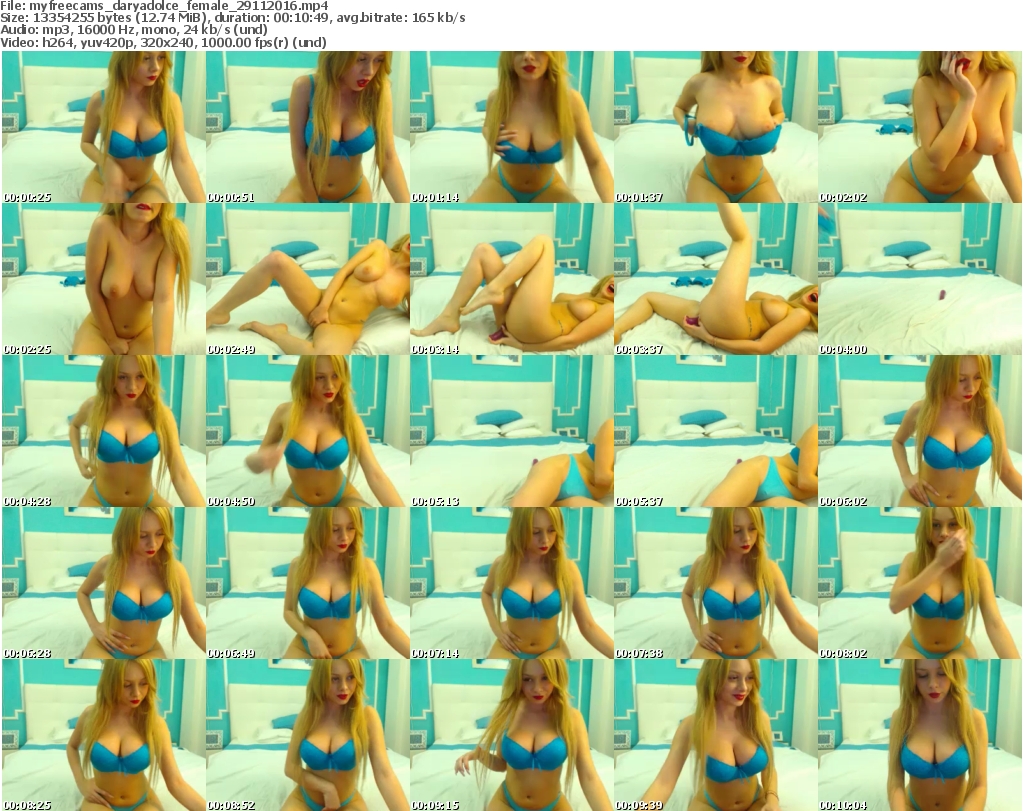Click the File name line in the header
This screenshot has height=811, width=1024.
click(x=164, y=6)
